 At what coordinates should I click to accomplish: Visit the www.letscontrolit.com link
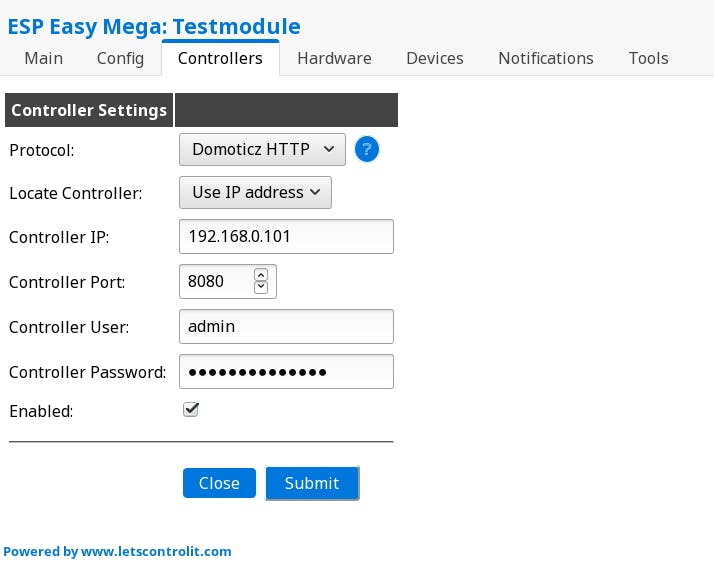click(156, 551)
